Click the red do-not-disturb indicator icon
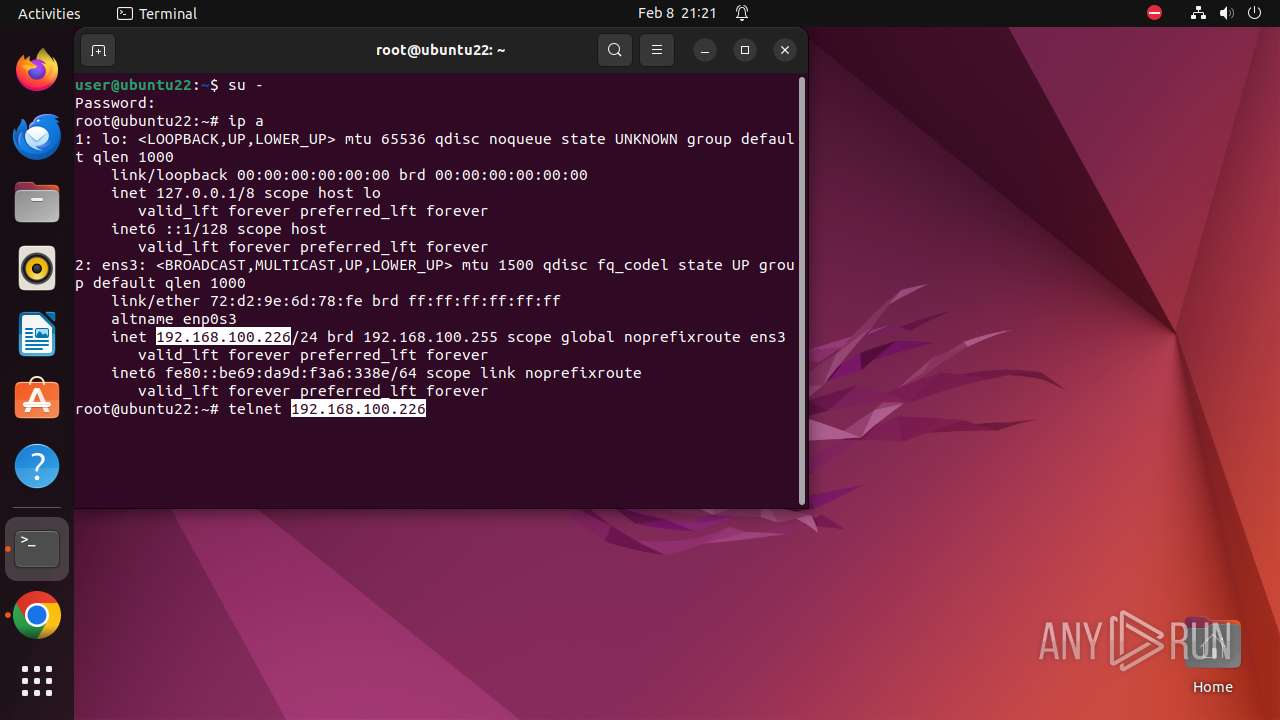Viewport: 1280px width, 720px height. tap(1154, 13)
